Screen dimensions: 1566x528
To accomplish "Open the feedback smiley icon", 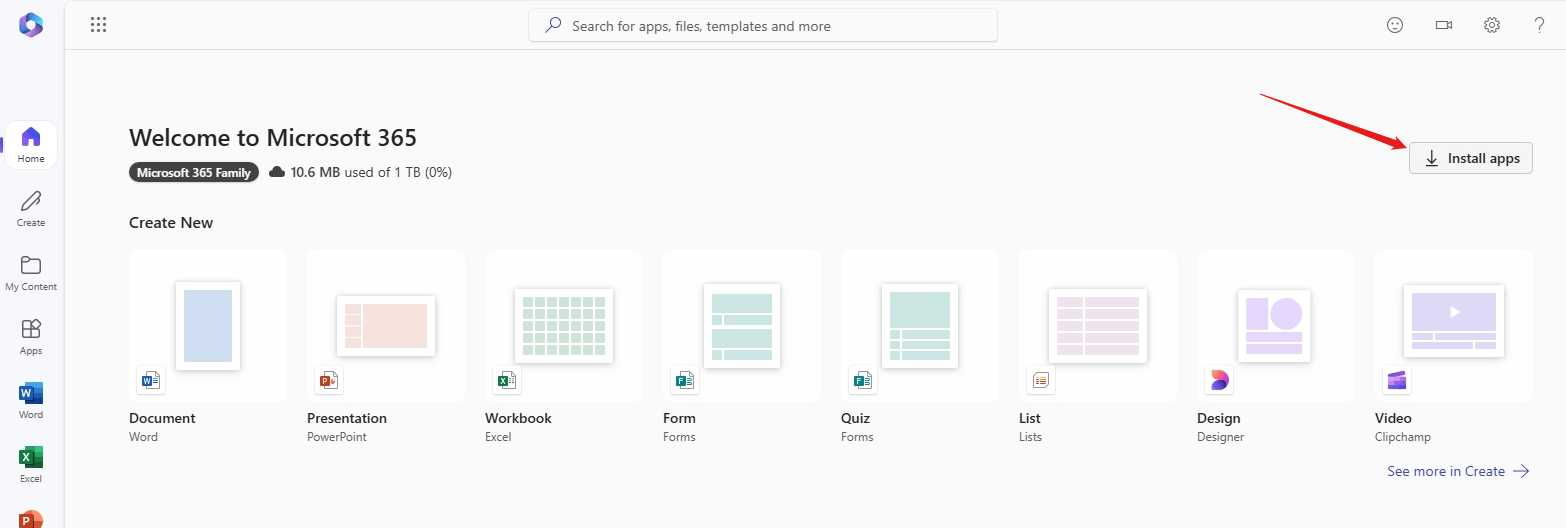I will click(x=1395, y=25).
